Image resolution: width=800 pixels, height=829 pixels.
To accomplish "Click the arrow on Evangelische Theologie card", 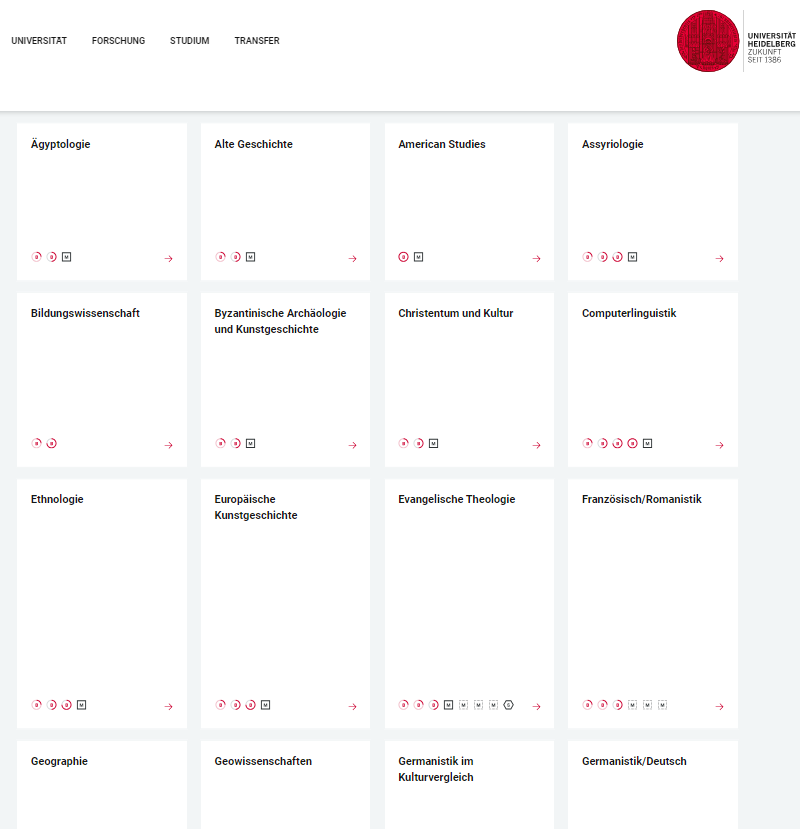I will pyautogui.click(x=536, y=706).
